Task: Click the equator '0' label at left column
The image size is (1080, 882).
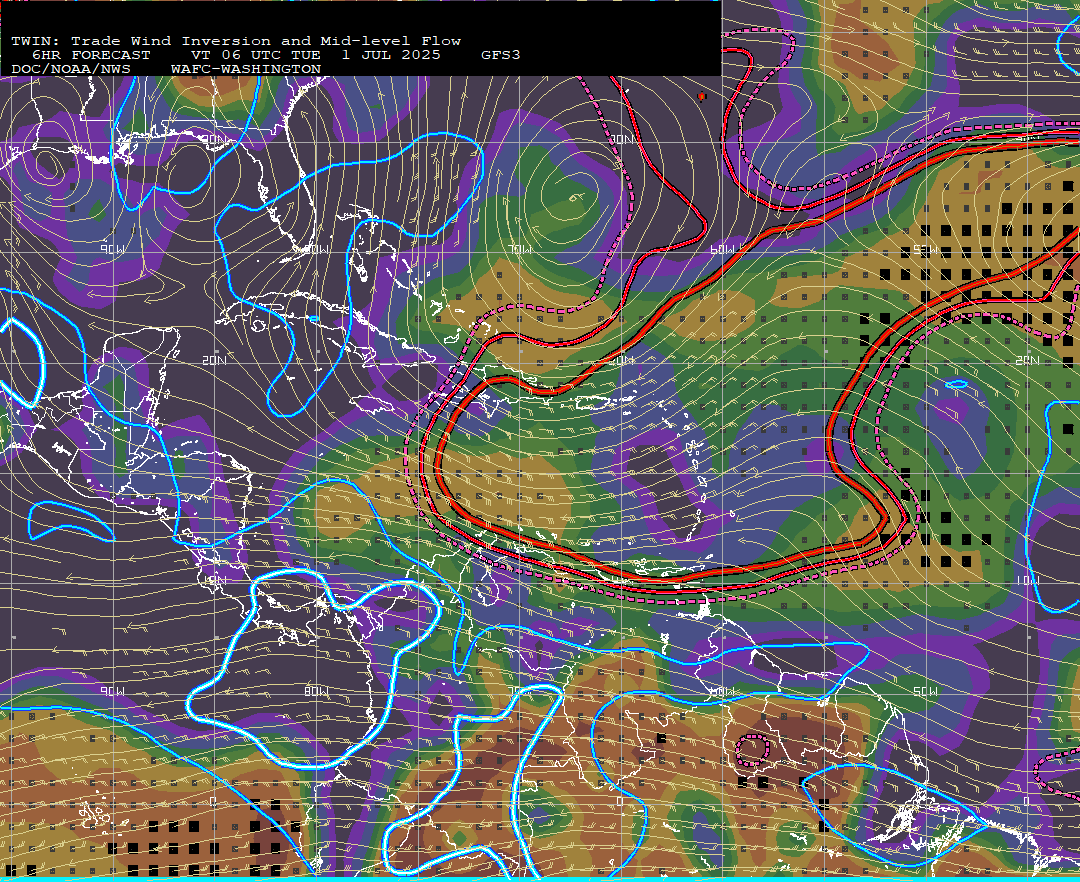Action: click(x=213, y=801)
